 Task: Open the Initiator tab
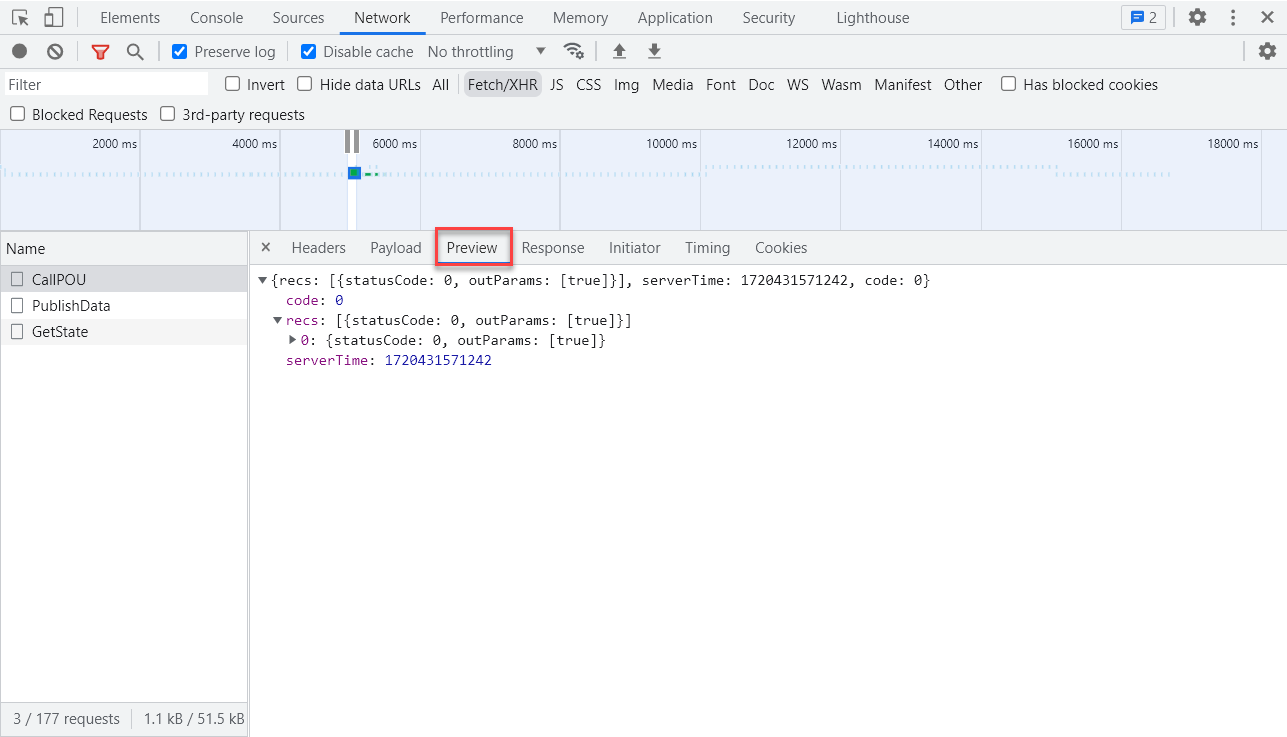click(x=635, y=247)
